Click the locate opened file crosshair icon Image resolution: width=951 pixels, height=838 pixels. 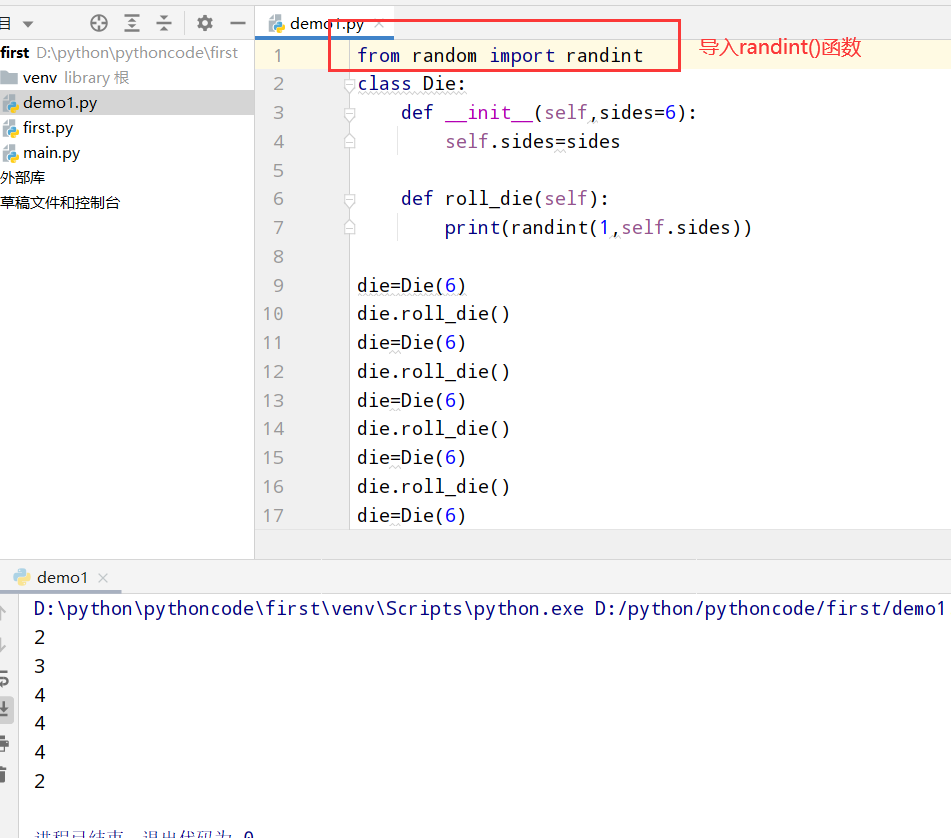click(x=99, y=24)
